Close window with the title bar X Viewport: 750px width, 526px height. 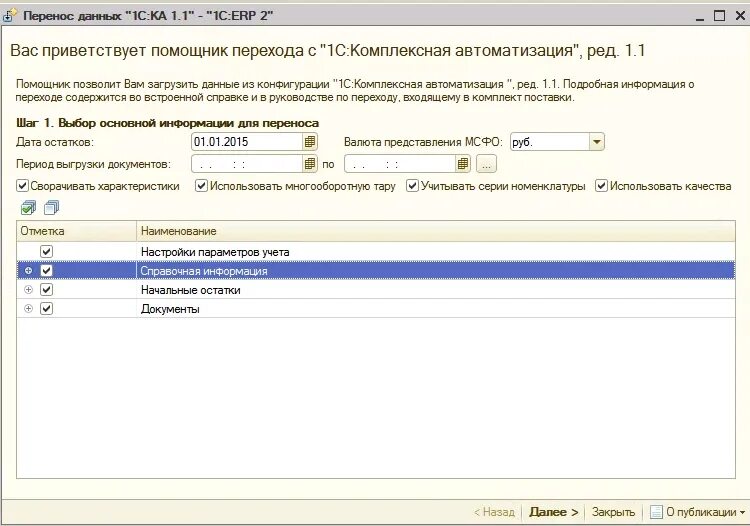coord(740,16)
